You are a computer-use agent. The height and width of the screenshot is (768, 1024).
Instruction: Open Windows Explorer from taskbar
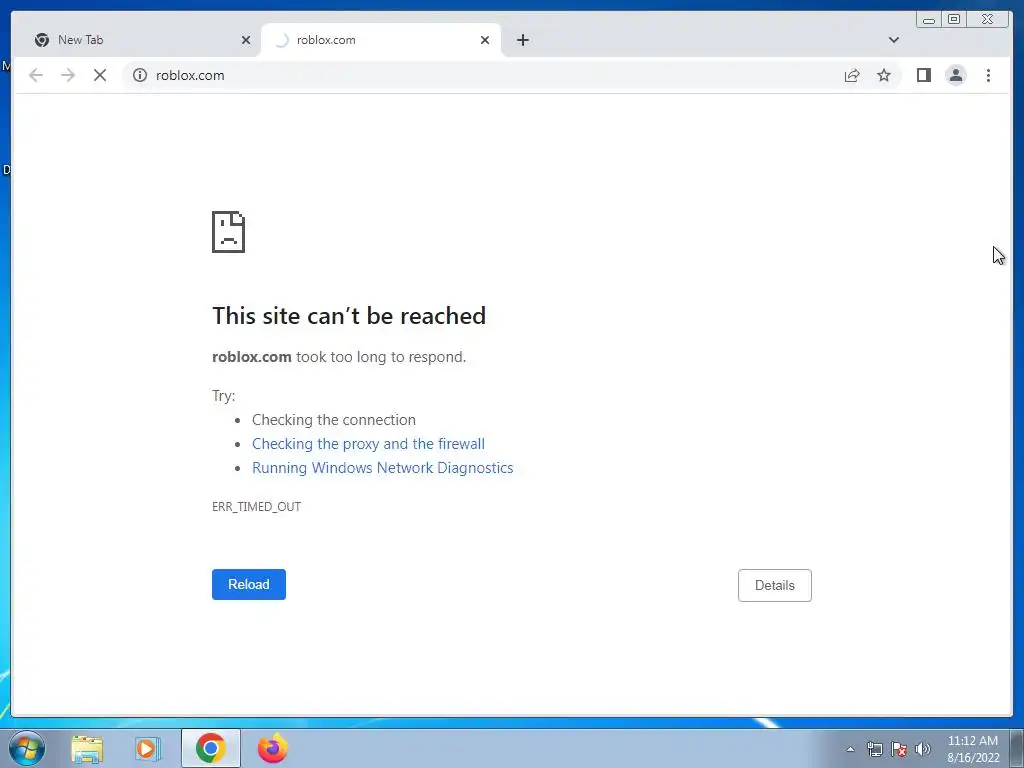(87, 748)
